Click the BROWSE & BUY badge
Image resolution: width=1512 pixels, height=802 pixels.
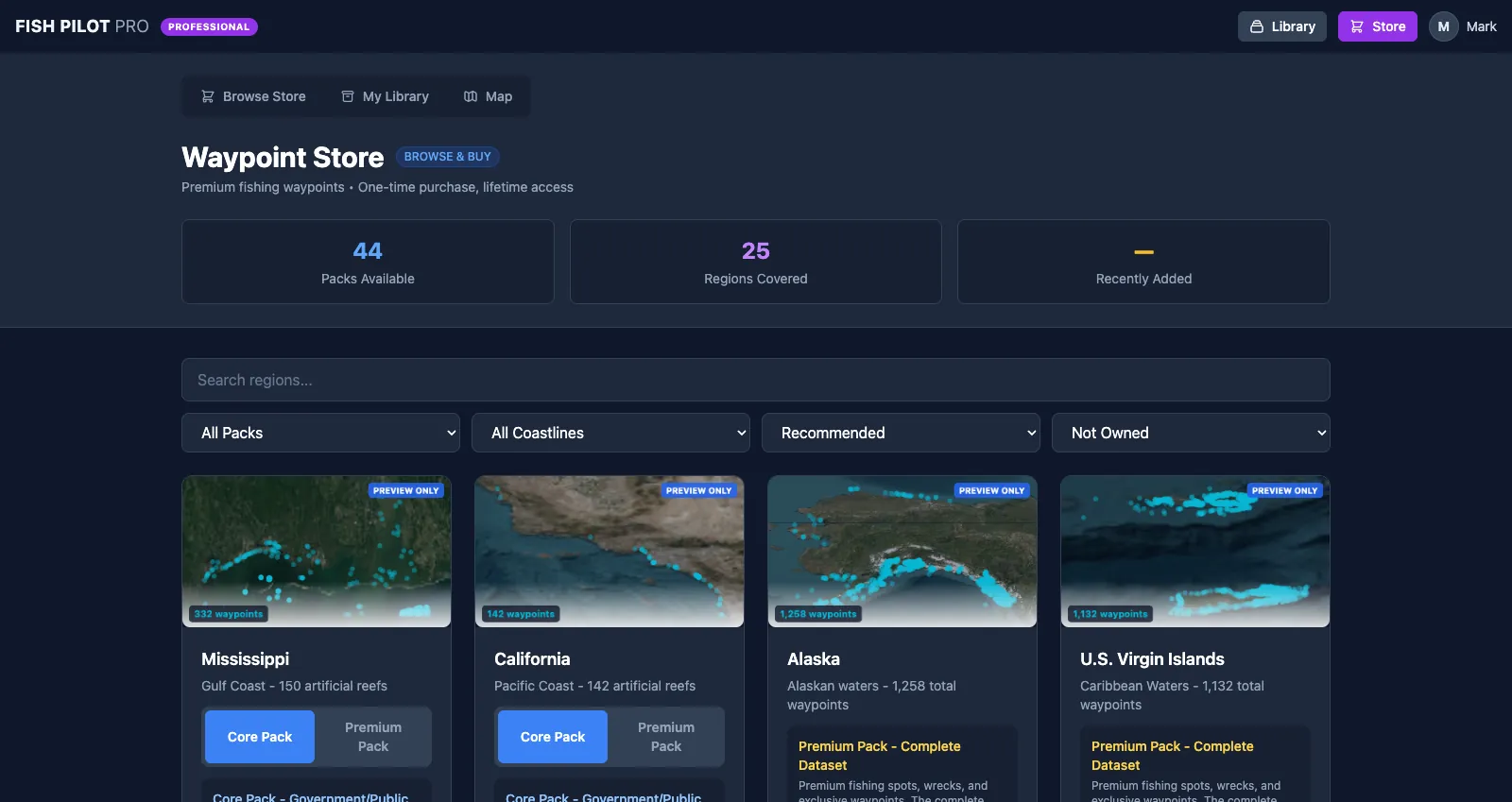[448, 157]
